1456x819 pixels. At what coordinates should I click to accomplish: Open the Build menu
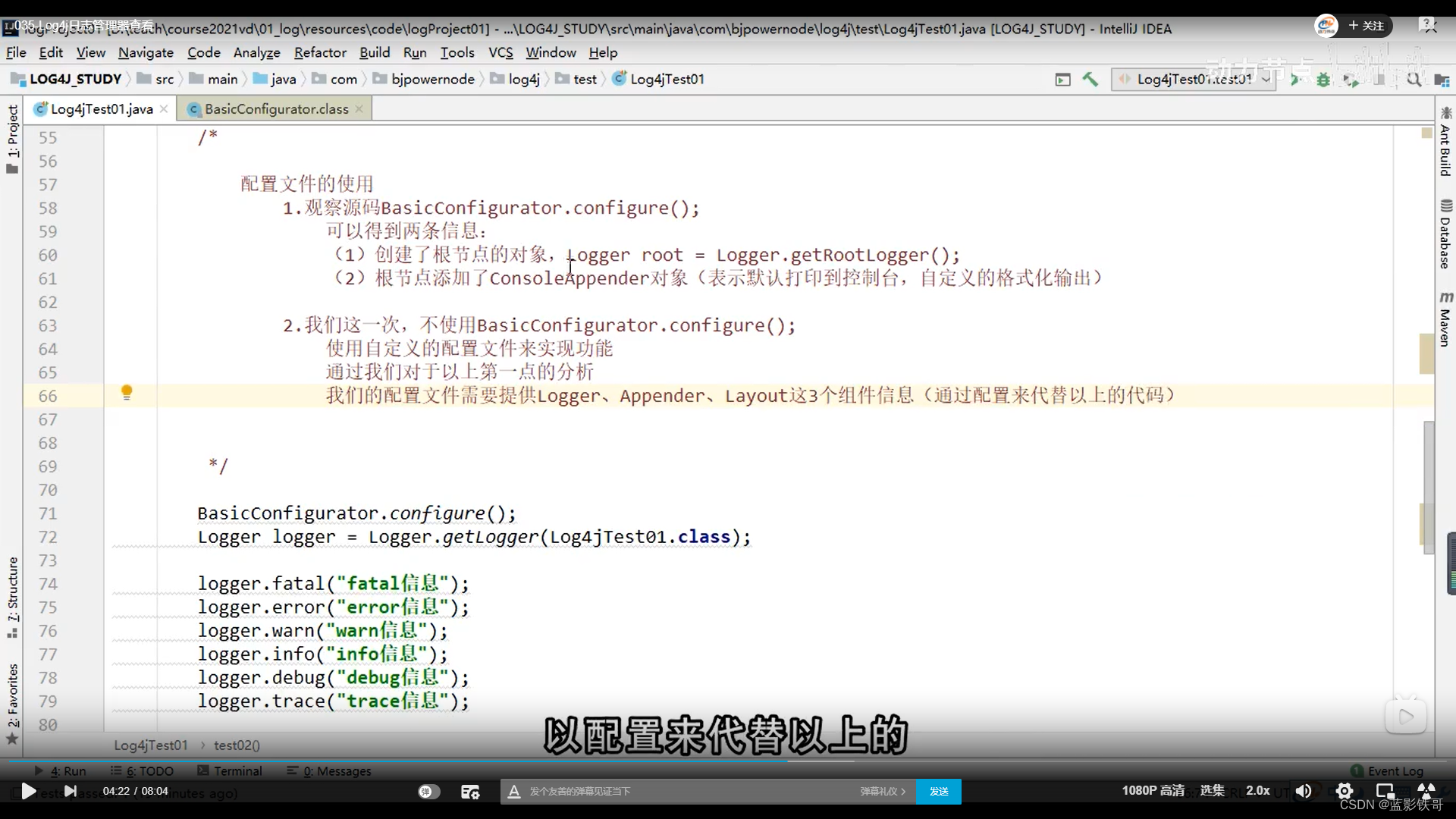tap(375, 52)
